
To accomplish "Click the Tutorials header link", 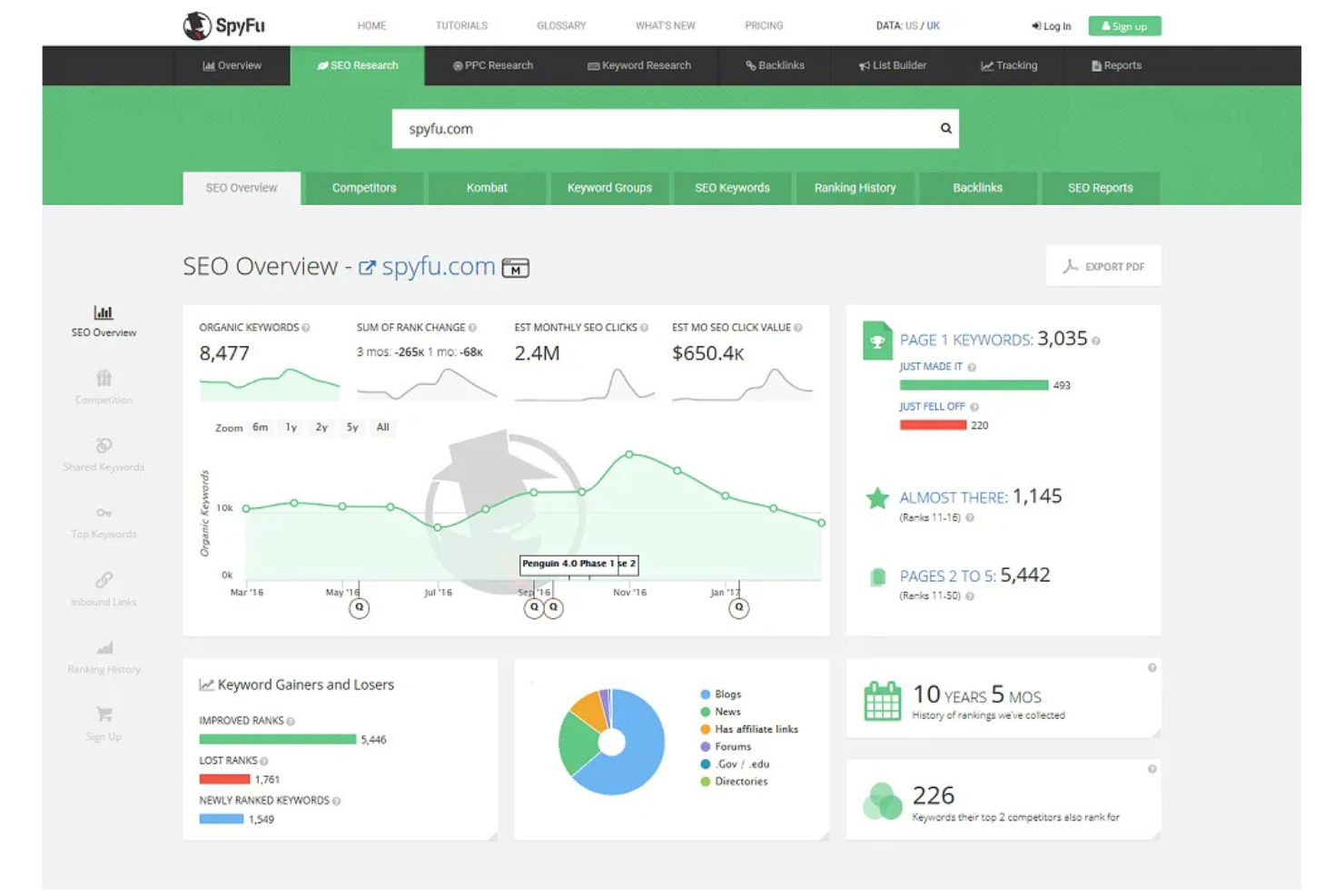I will [461, 25].
